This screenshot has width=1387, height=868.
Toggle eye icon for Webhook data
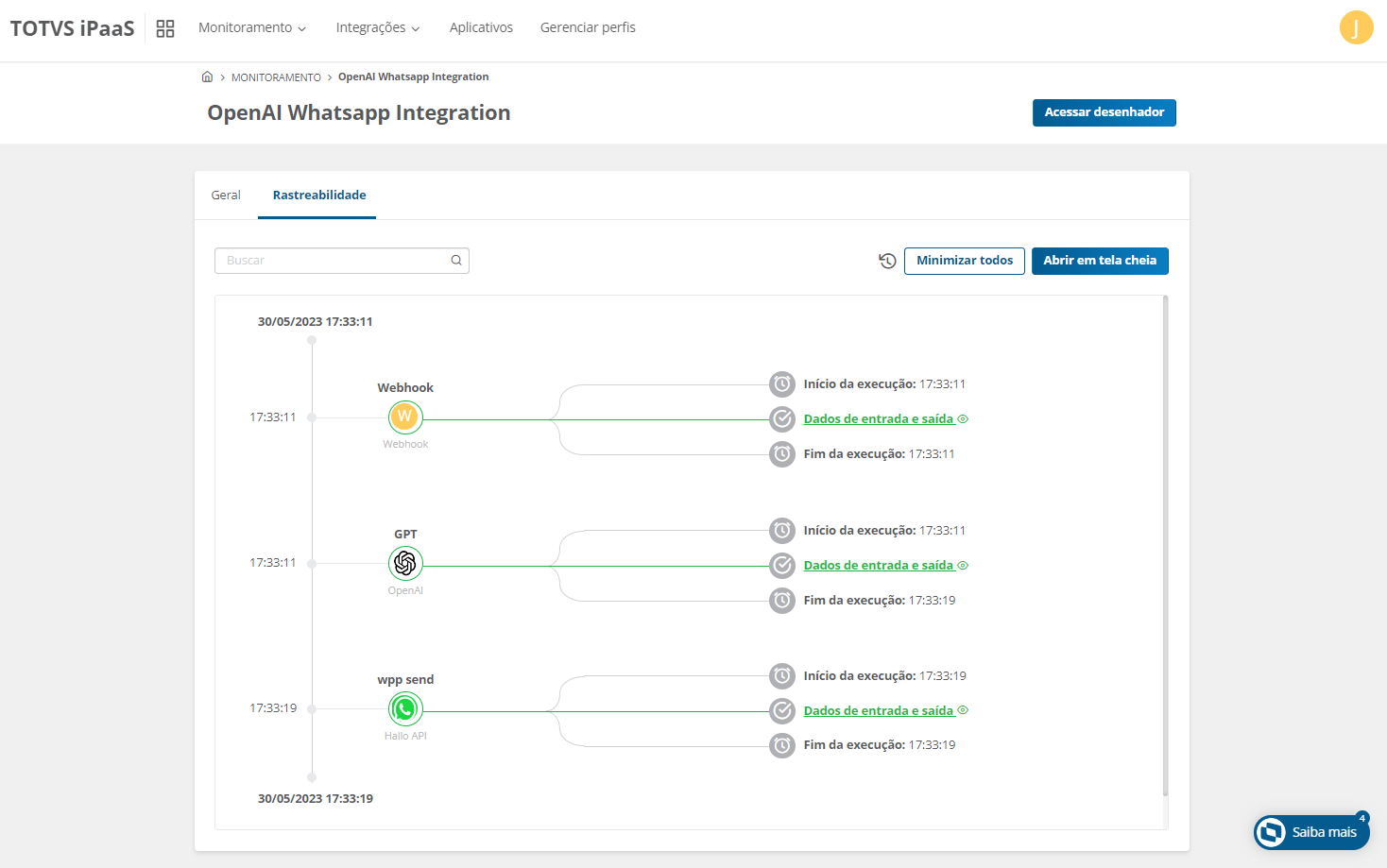coord(963,419)
